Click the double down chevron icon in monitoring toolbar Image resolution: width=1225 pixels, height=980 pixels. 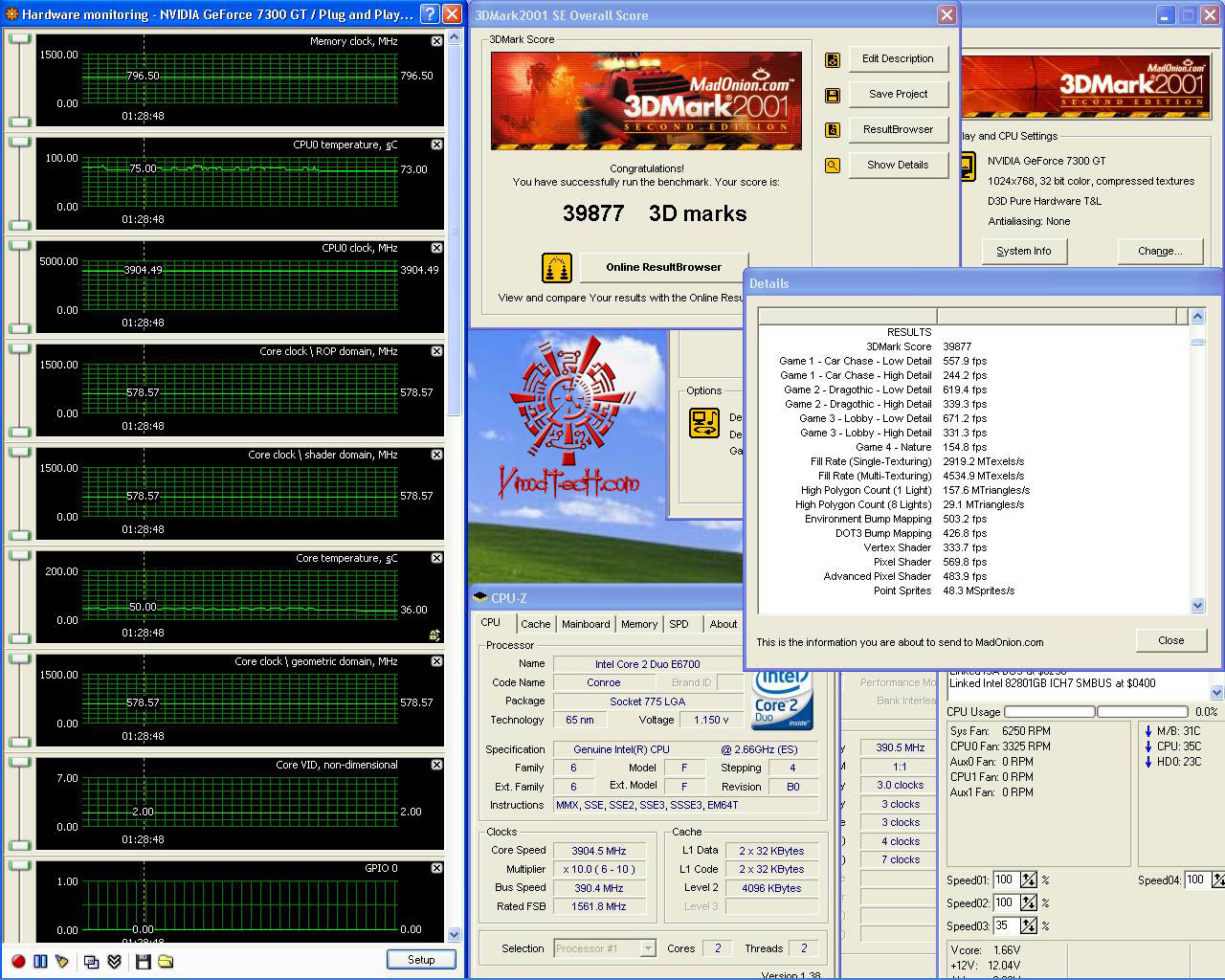pos(114,961)
